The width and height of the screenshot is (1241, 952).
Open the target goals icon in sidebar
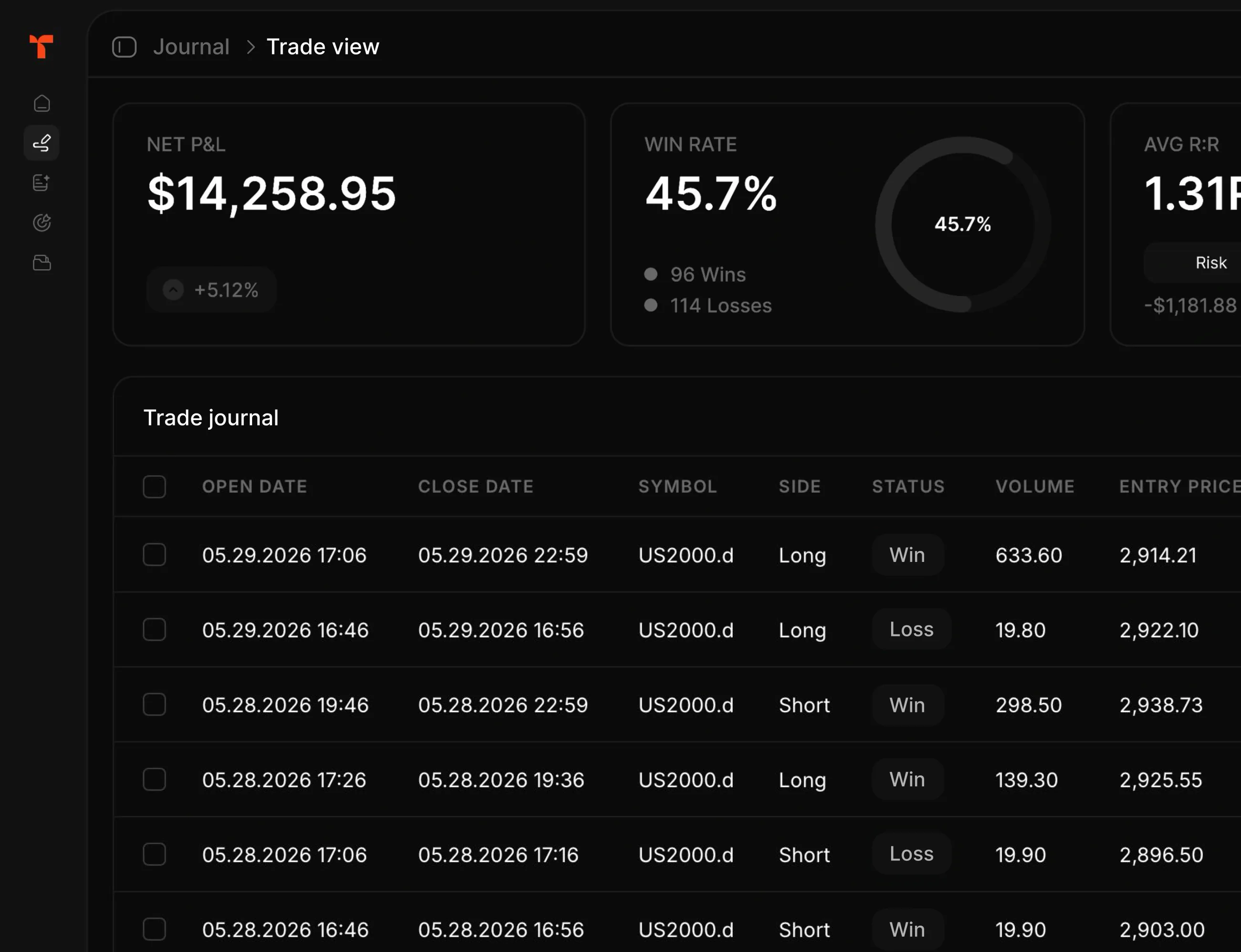[42, 222]
